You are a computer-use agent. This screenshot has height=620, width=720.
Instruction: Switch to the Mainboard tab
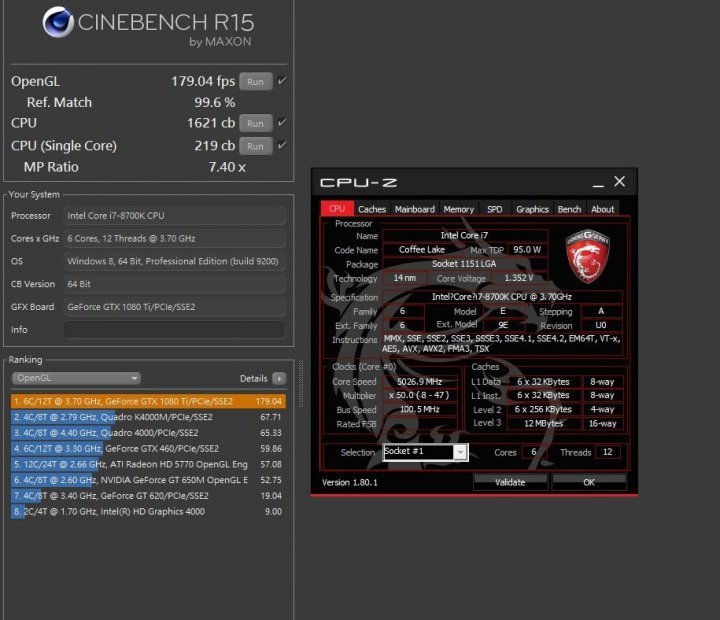click(x=415, y=209)
